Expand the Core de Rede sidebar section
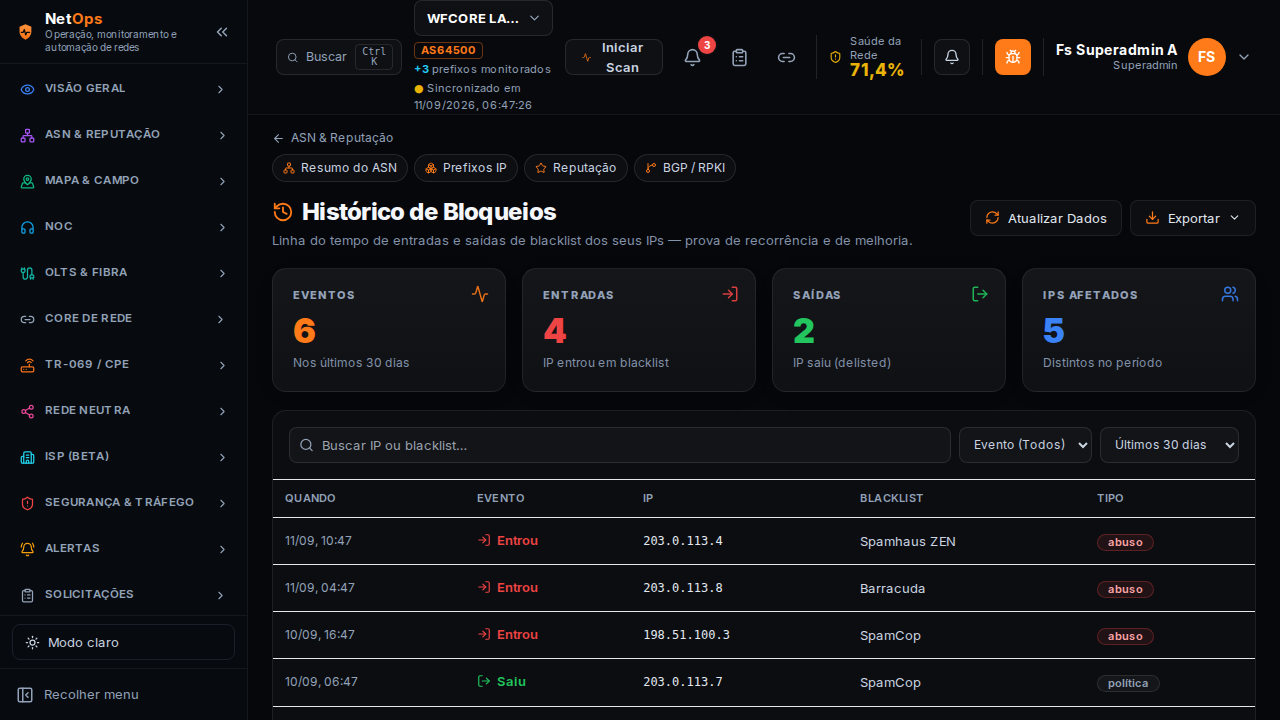This screenshot has width=1280, height=720. [x=123, y=319]
